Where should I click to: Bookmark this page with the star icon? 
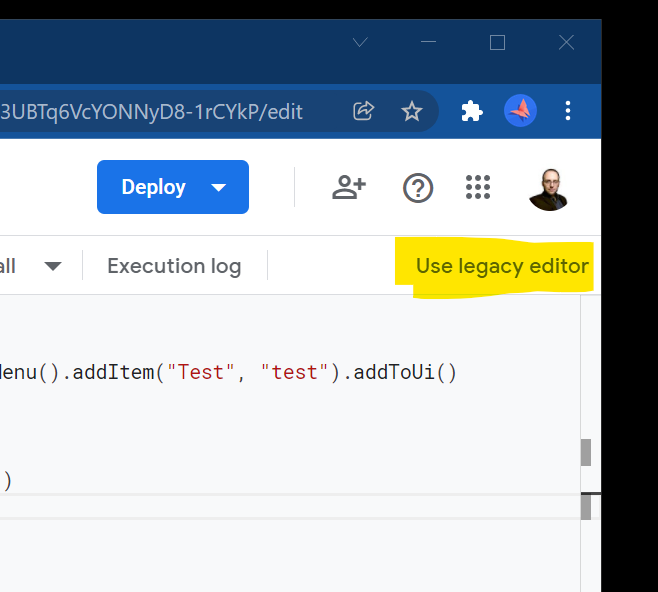coord(411,111)
